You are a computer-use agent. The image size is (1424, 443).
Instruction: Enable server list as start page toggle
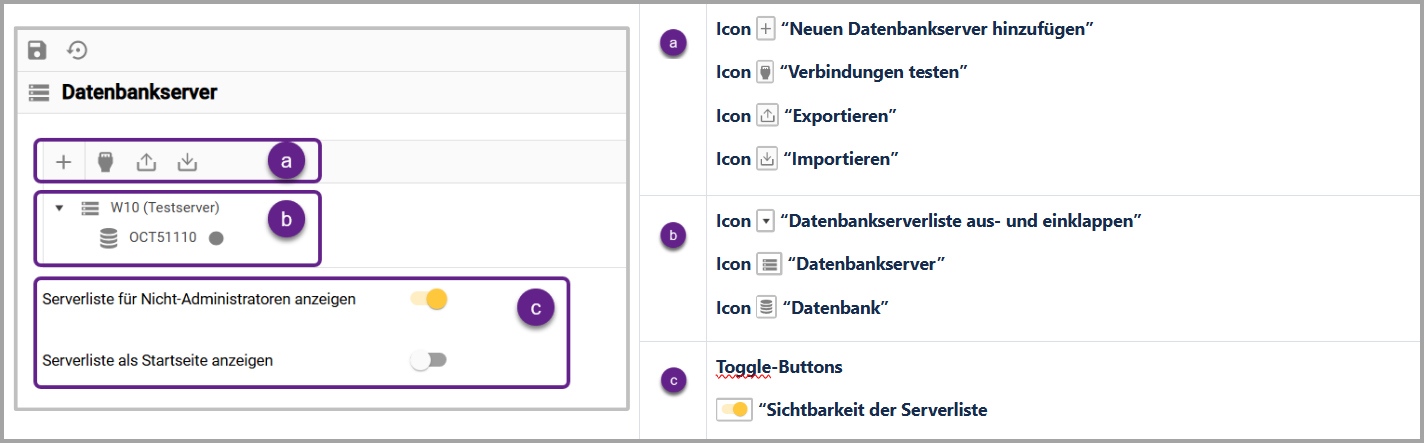click(x=430, y=360)
